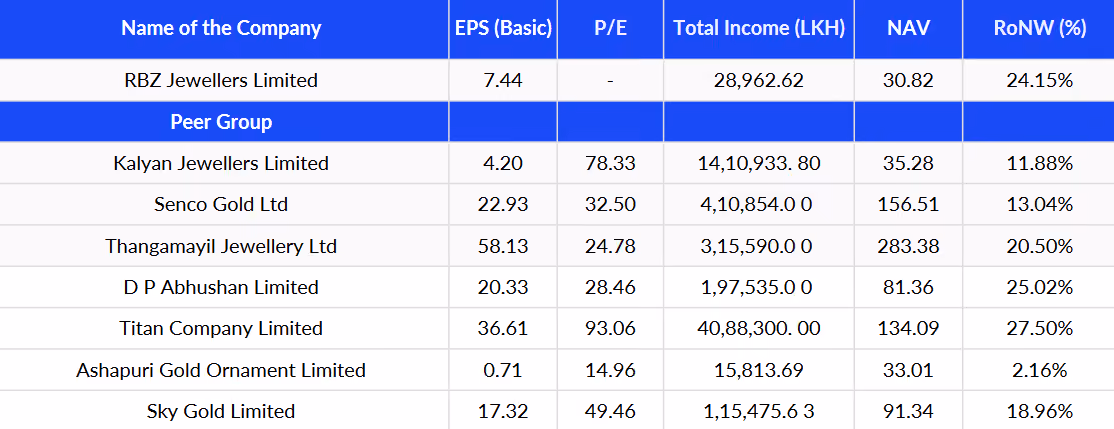Image resolution: width=1114 pixels, height=429 pixels.
Task: Select EPS value 20.33
Action: (503, 288)
